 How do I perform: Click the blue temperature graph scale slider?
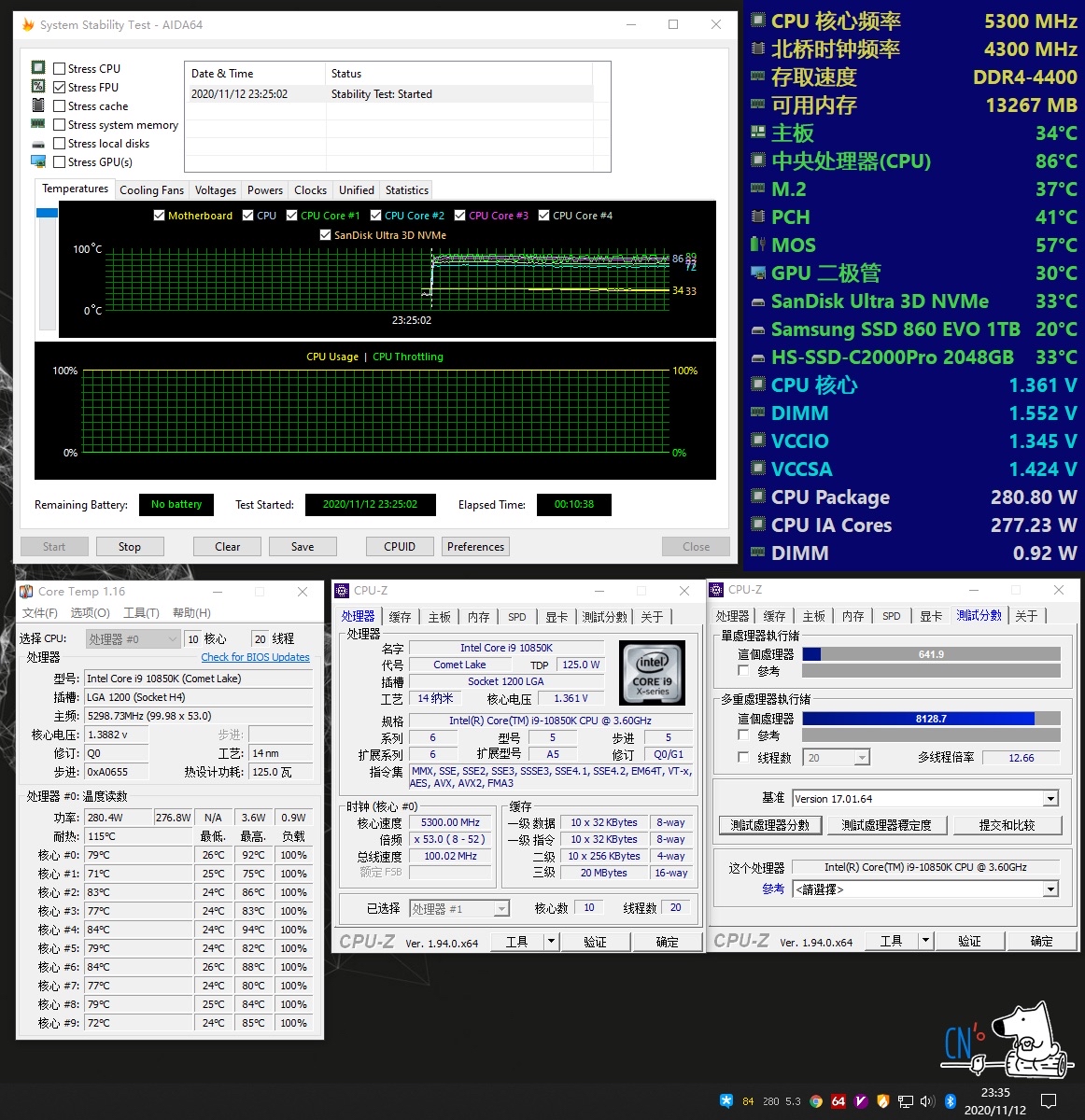(47, 214)
